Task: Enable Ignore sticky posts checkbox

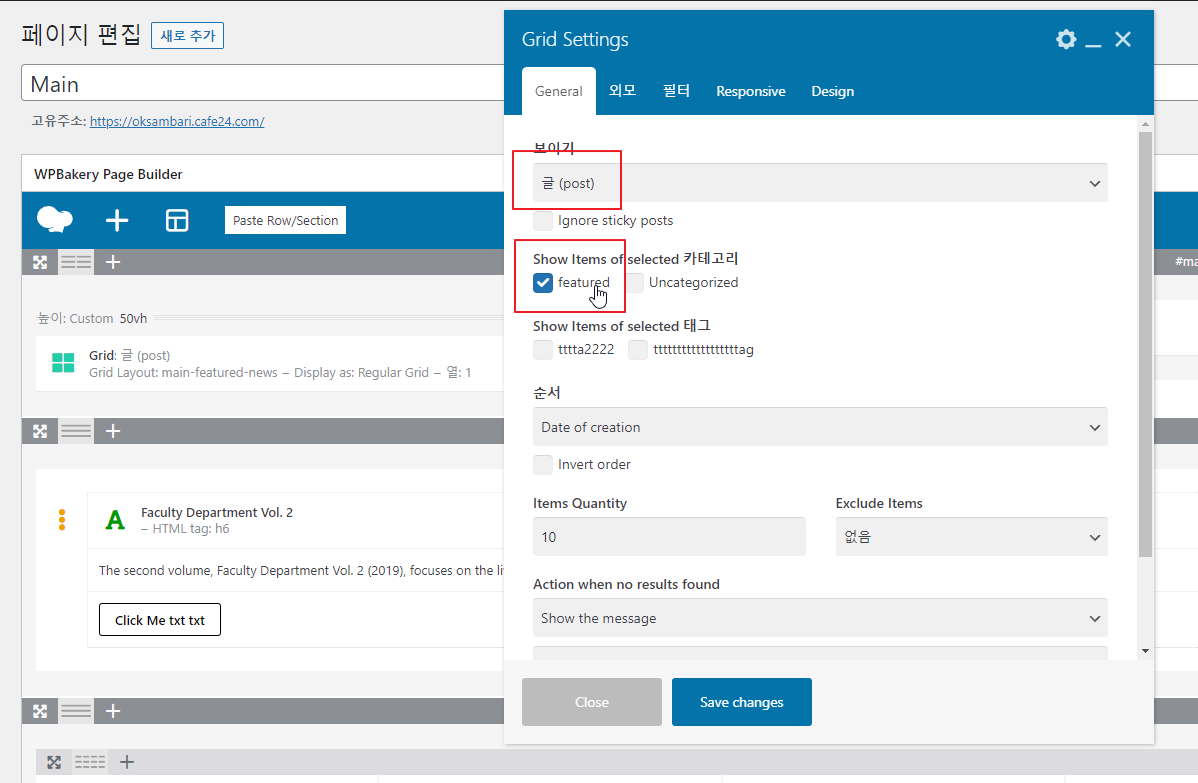Action: click(x=542, y=221)
